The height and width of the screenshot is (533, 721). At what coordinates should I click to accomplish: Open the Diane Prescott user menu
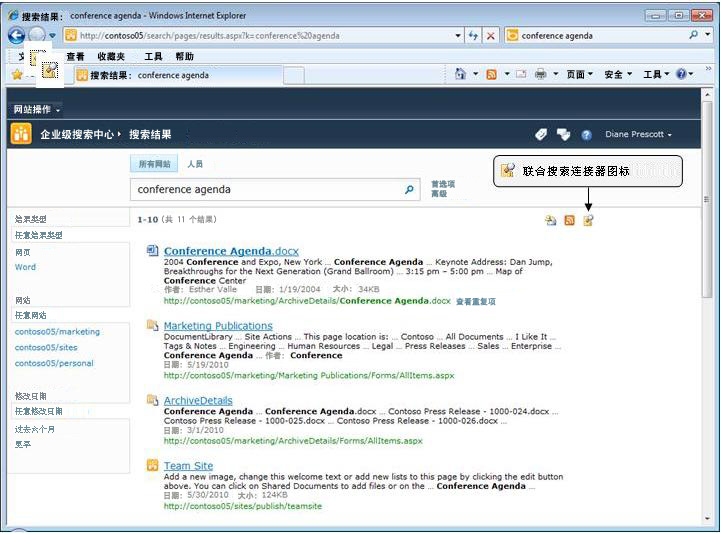point(638,134)
